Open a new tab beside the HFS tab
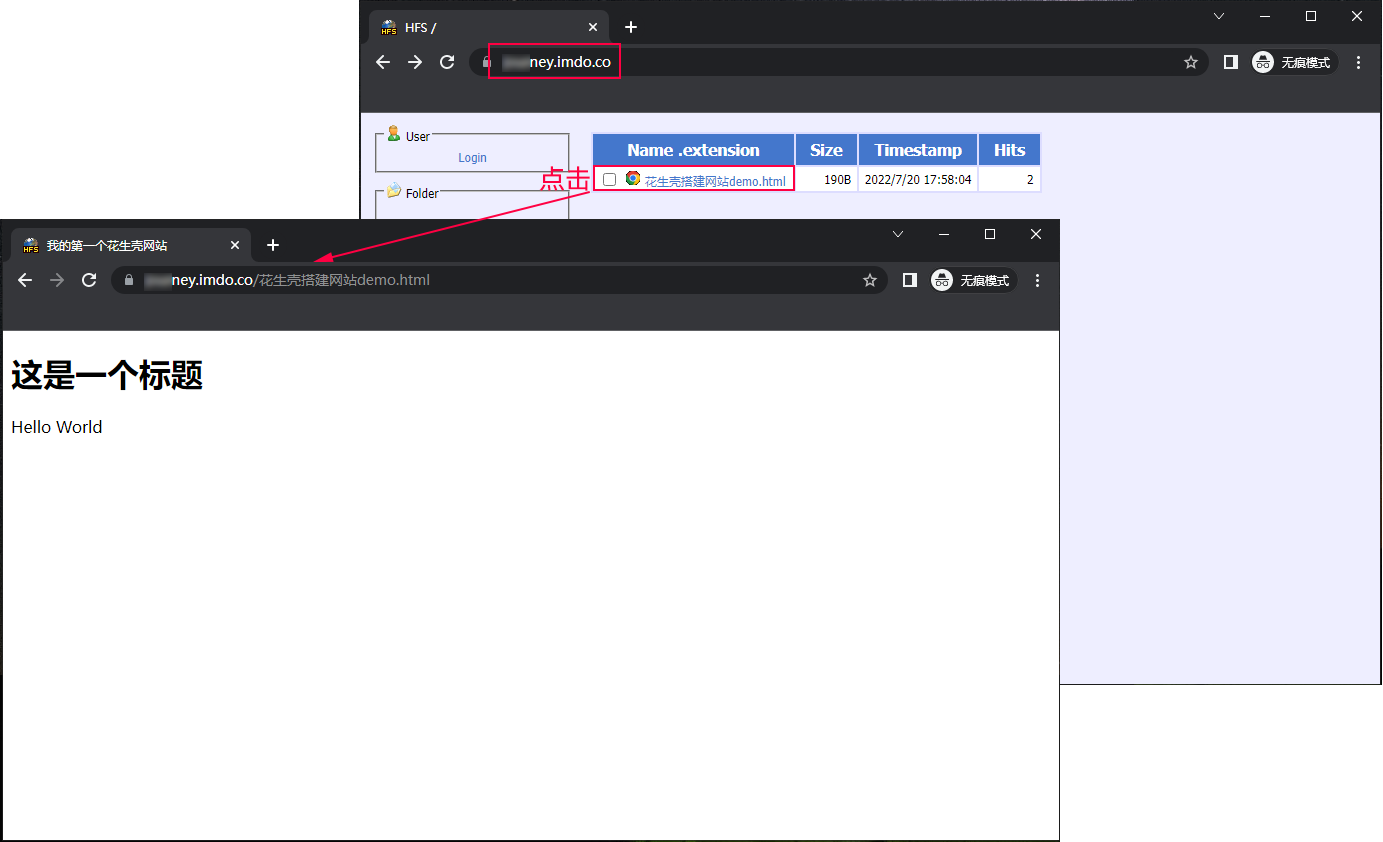Screen dimensions: 1383x842 [630, 27]
